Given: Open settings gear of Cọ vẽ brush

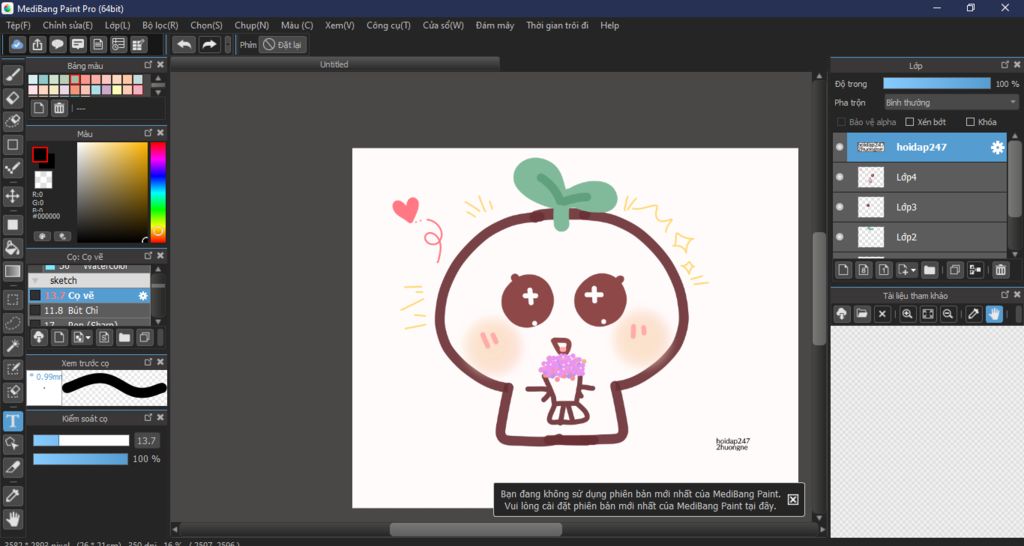Looking at the screenshot, I should (x=143, y=296).
